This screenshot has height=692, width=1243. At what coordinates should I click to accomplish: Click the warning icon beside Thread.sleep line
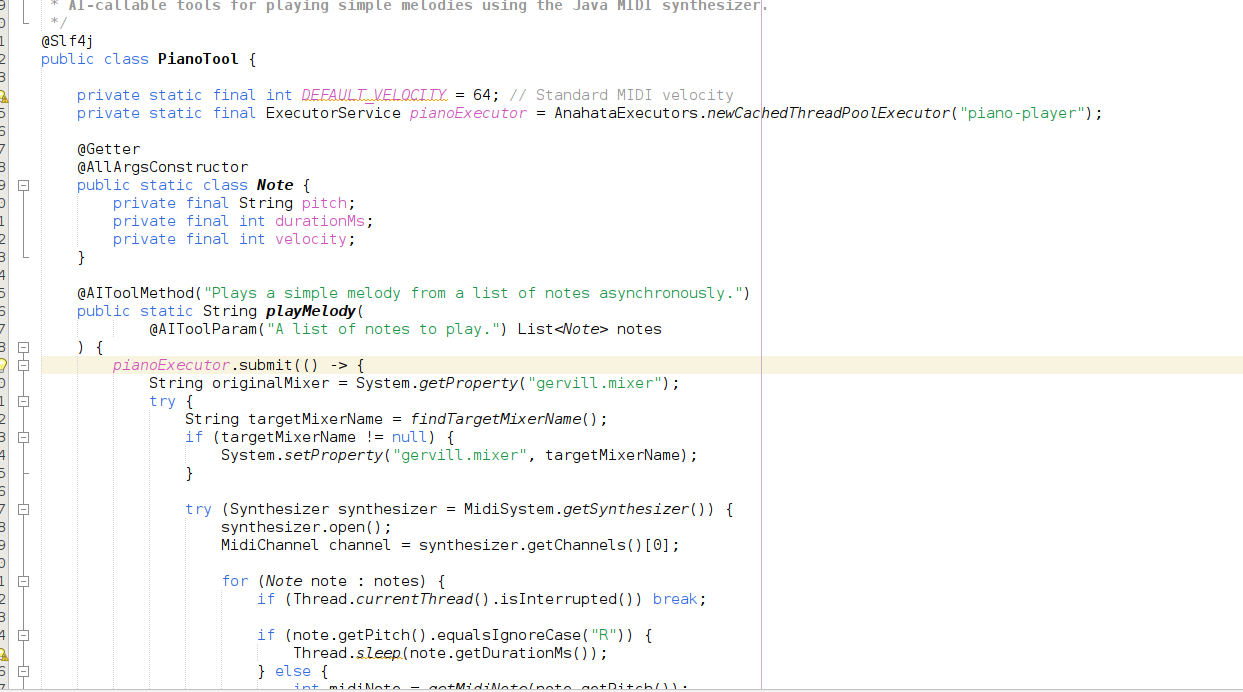click(x=3, y=654)
